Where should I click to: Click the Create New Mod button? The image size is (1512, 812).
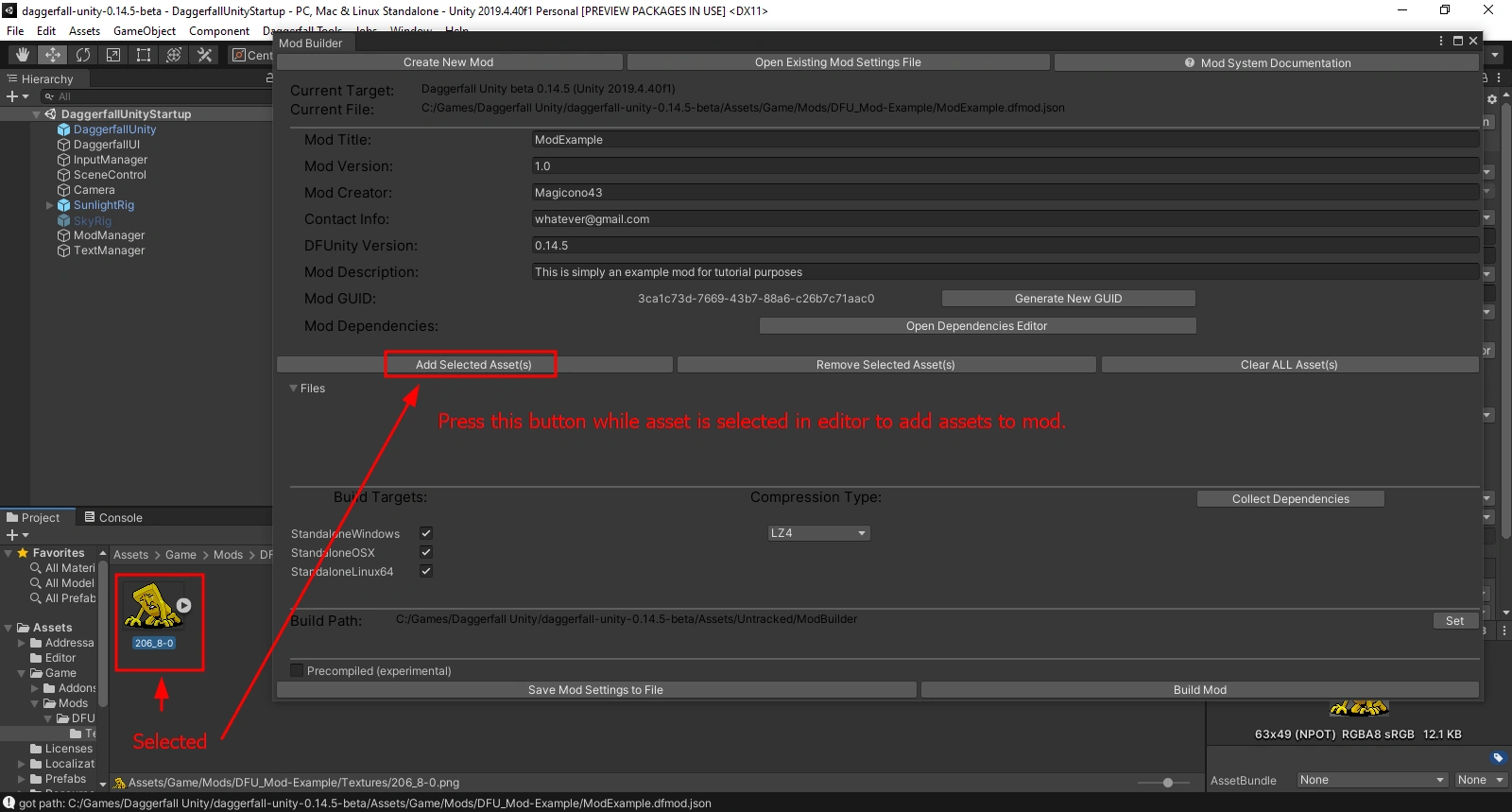[x=449, y=62]
